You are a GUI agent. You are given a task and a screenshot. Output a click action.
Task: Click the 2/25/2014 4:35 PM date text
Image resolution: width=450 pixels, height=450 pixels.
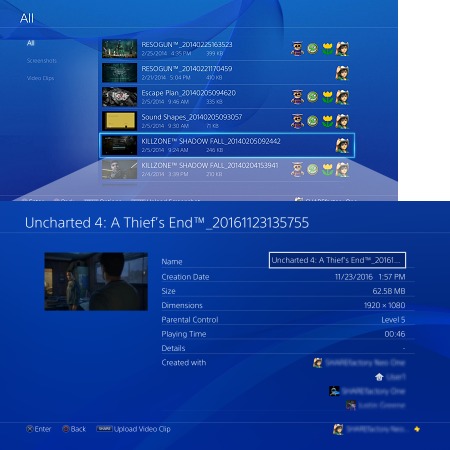coord(166,53)
